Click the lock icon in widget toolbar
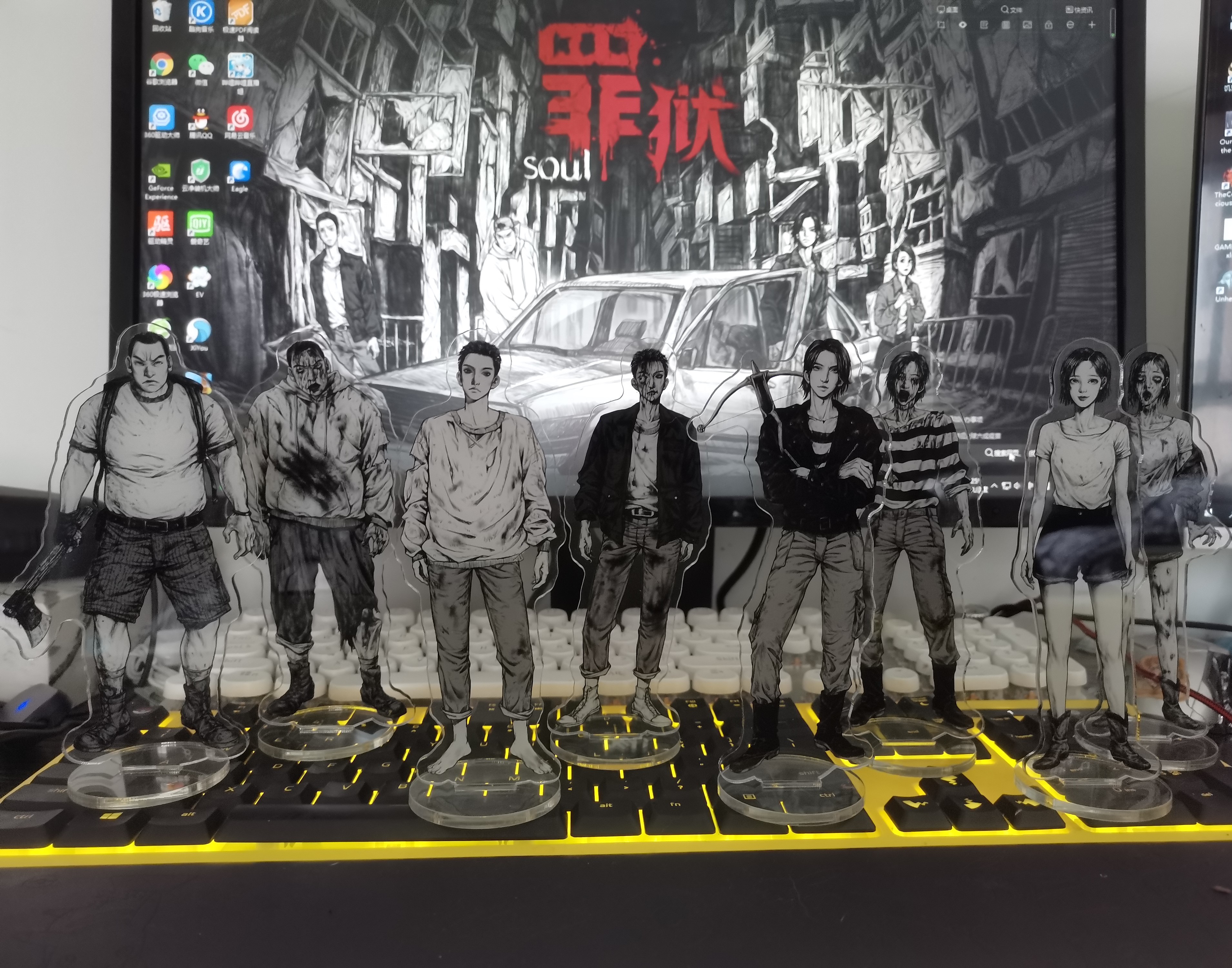 click(x=1048, y=25)
